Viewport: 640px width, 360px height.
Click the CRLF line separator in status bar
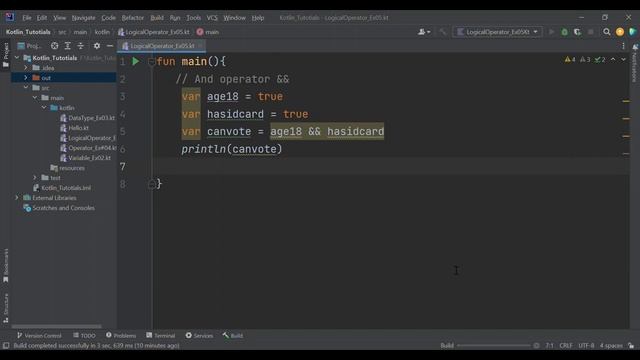click(566, 346)
